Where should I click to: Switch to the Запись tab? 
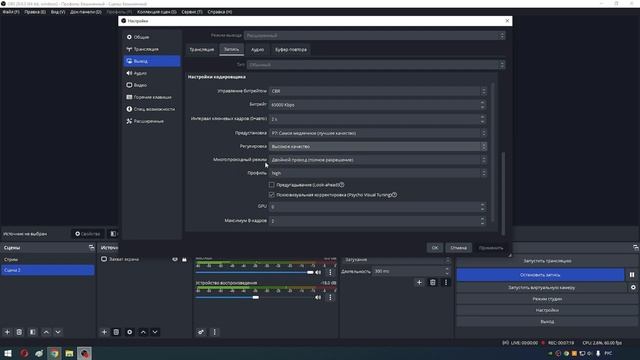click(231, 49)
